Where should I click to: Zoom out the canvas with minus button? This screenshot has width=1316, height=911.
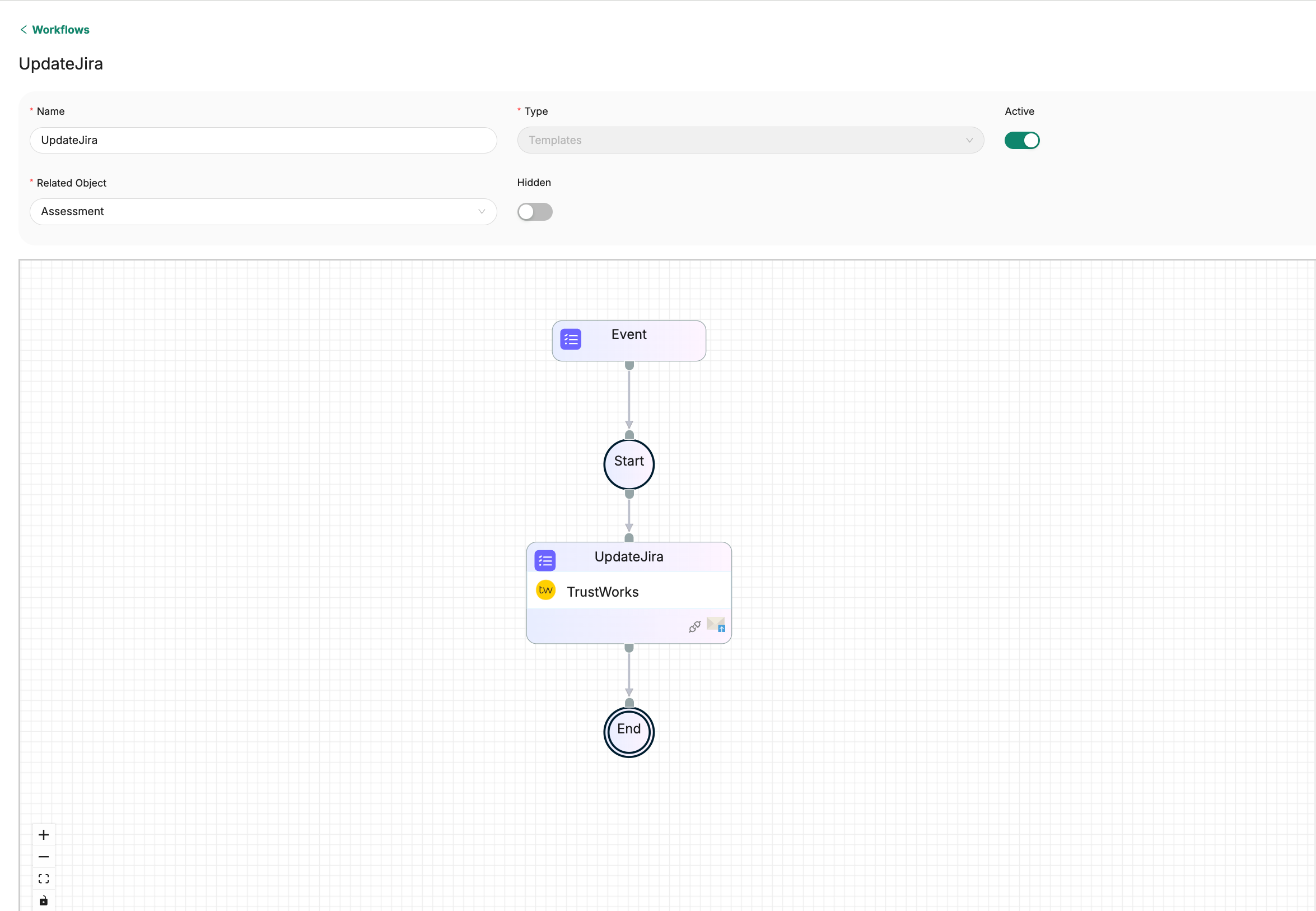43,857
